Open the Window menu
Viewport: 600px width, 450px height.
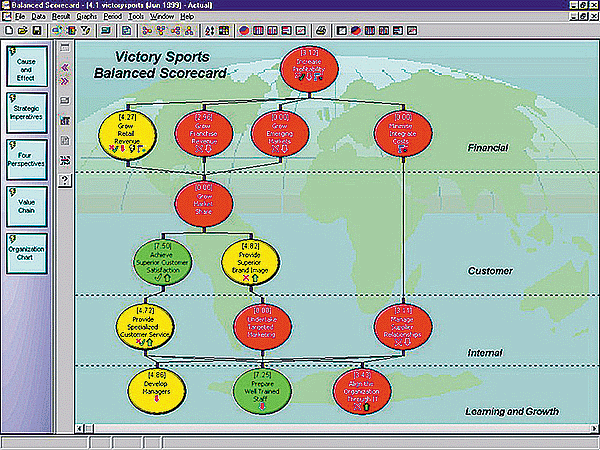[x=162, y=16]
